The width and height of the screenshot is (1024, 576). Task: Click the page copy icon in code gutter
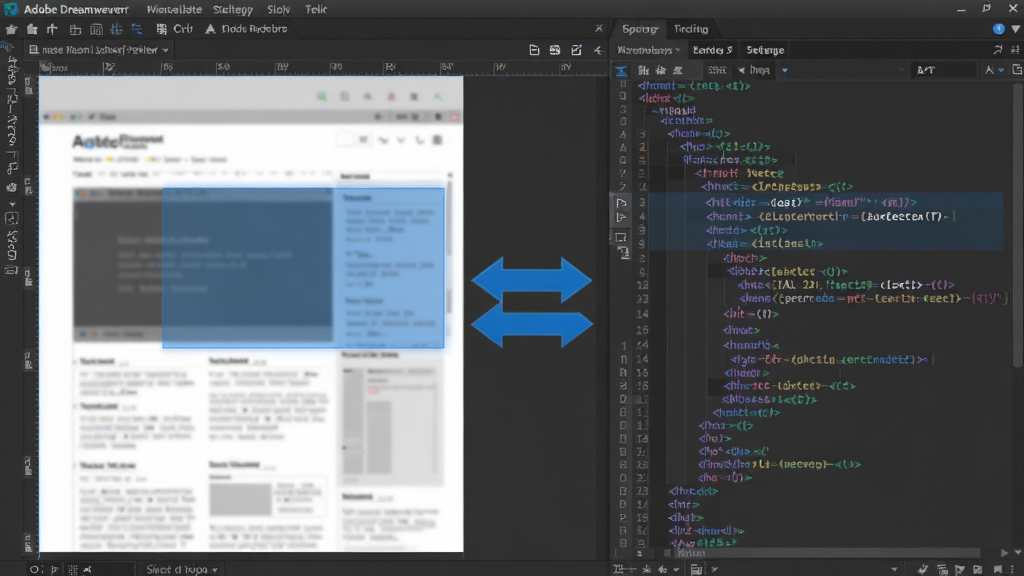coord(622,253)
